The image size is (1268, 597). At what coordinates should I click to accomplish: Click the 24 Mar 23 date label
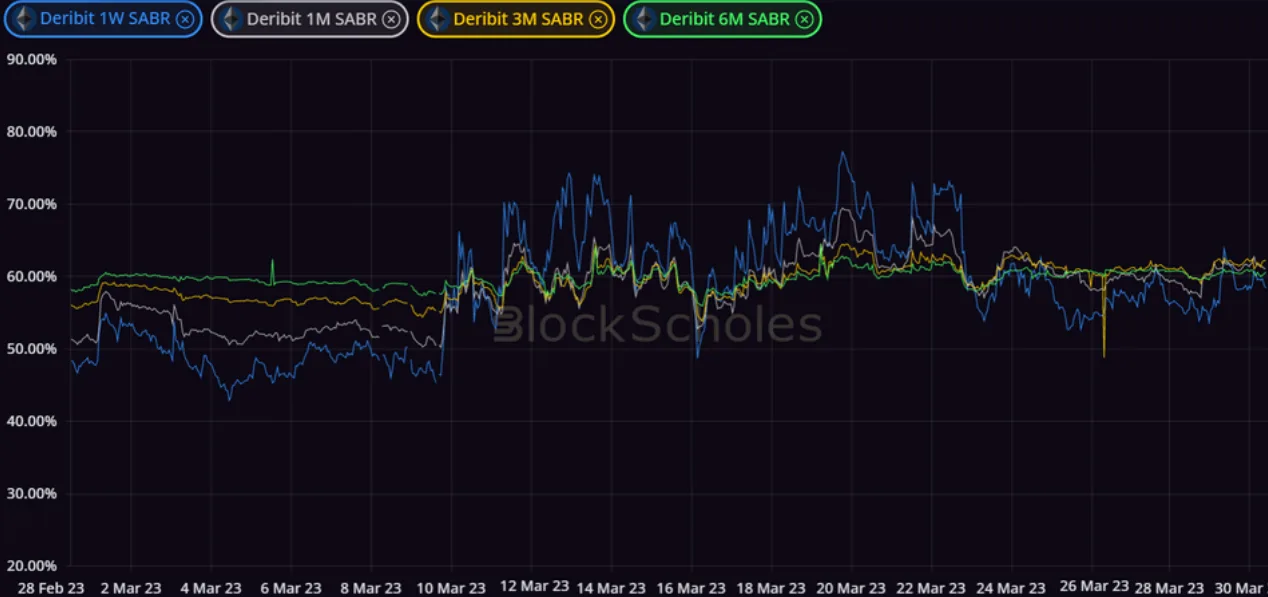(x=1011, y=588)
